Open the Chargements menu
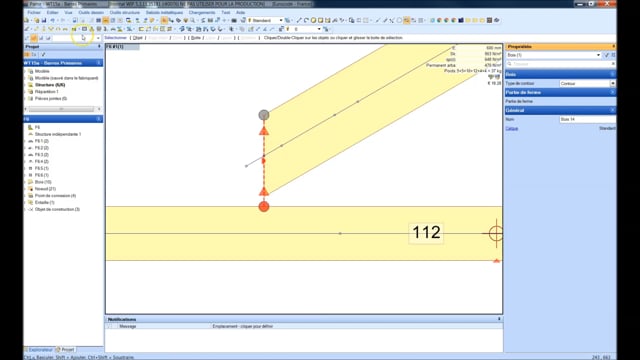Screen dimensions: 640x360 pos(202,12)
